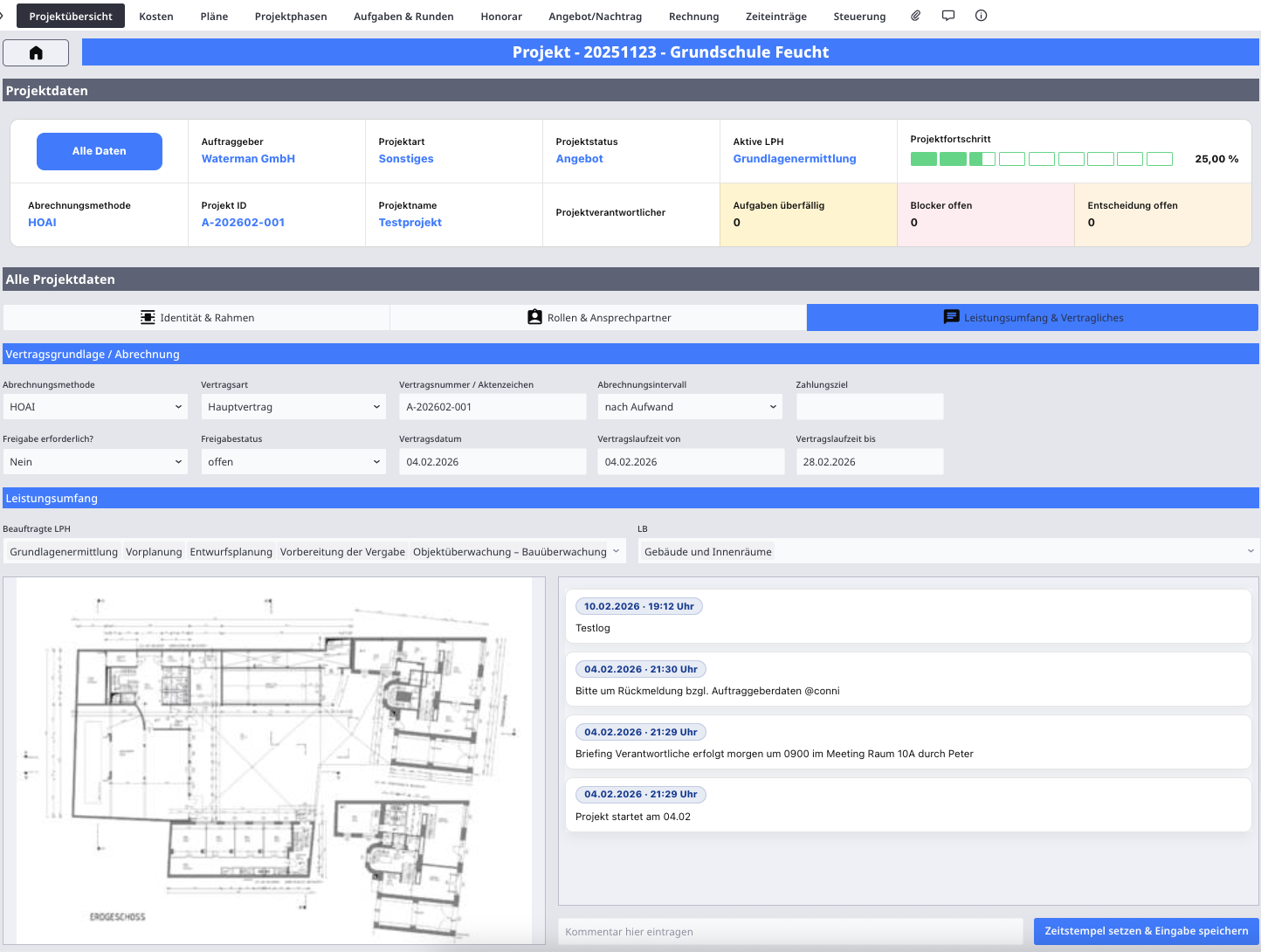Click the chat icon on Leistungsumfang & Vertragliches
Image resolution: width=1261 pixels, height=952 pixels.
tap(952, 317)
